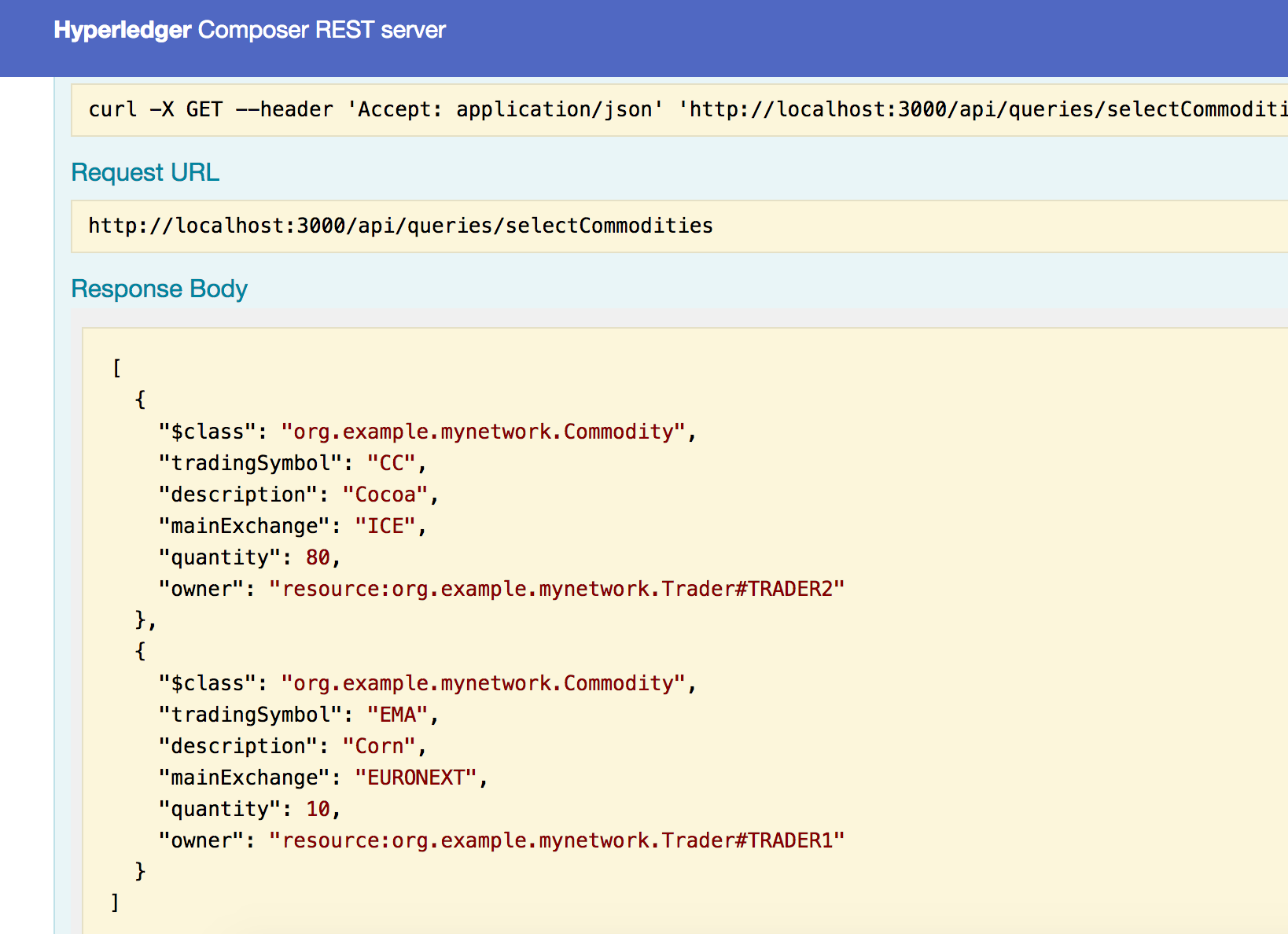Click the opening square bracket of response
1288x934 pixels.
116,368
